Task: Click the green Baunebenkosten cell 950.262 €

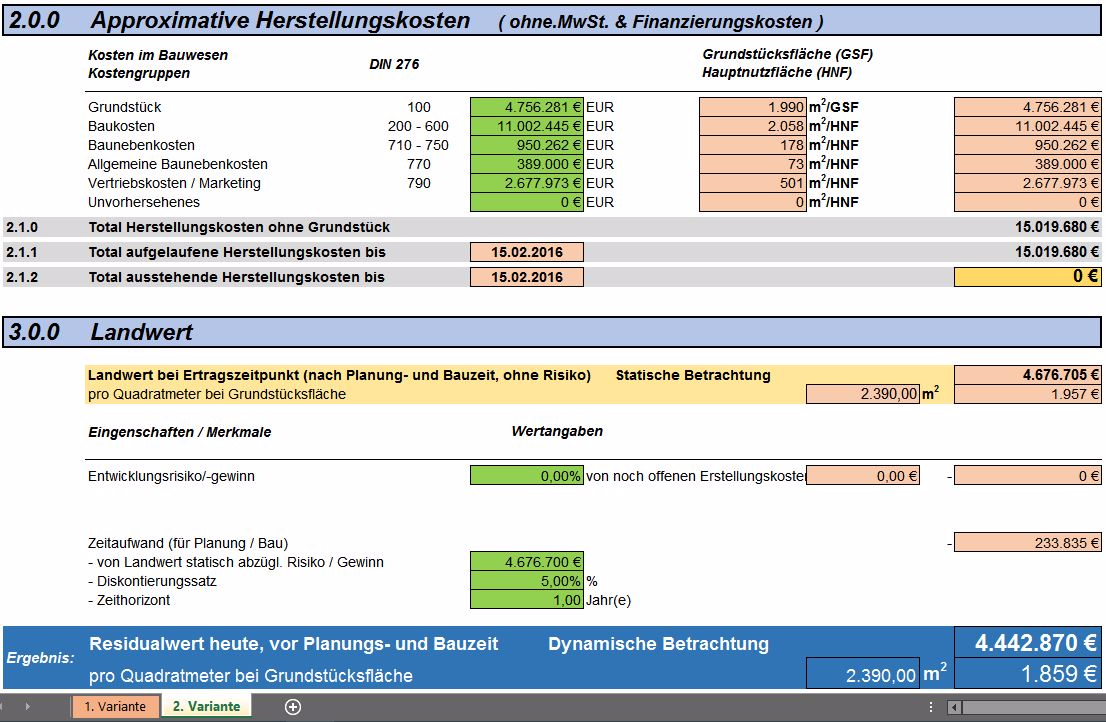Action: click(x=527, y=145)
